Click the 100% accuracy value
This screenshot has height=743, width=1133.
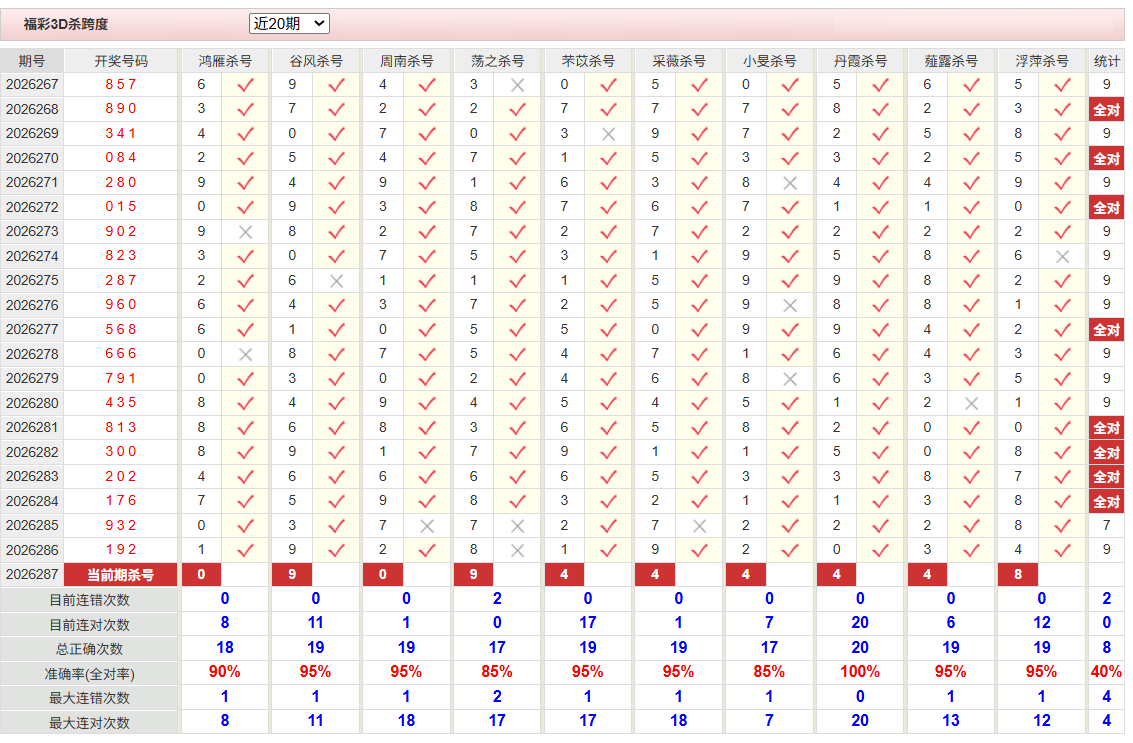[860, 672]
